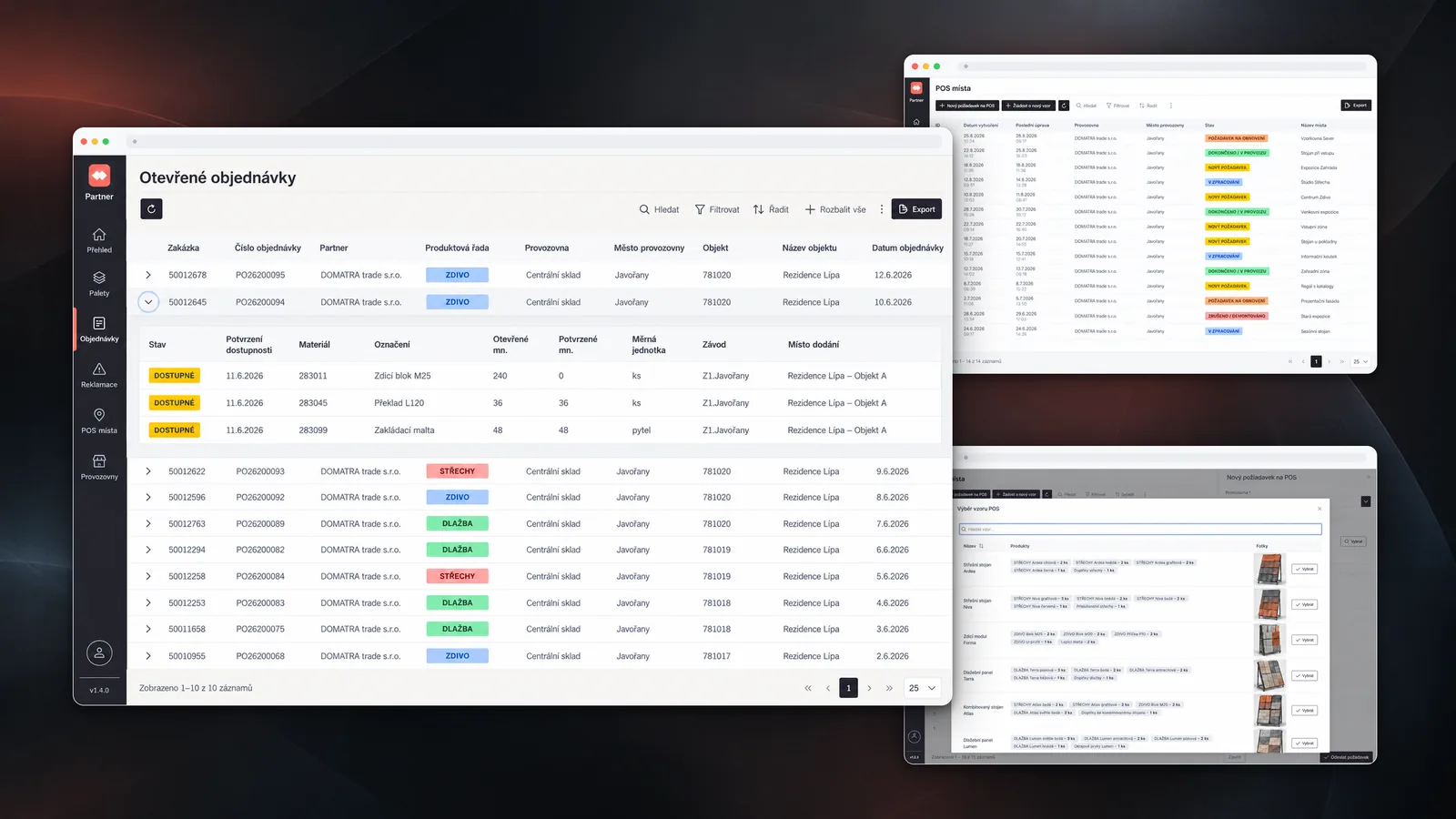This screenshot has height=819, width=1456.
Task: Expand order row 50012763
Action: tap(148, 524)
